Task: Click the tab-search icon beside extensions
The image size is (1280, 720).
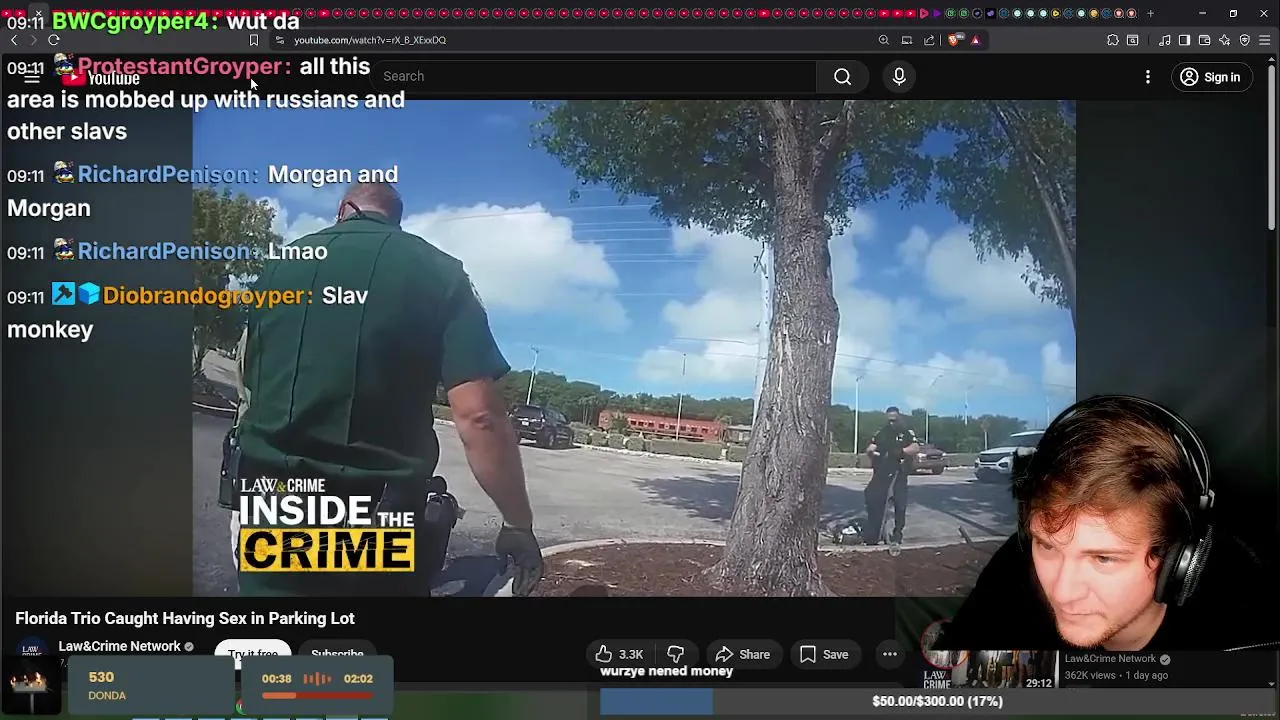Action: 1133,40
